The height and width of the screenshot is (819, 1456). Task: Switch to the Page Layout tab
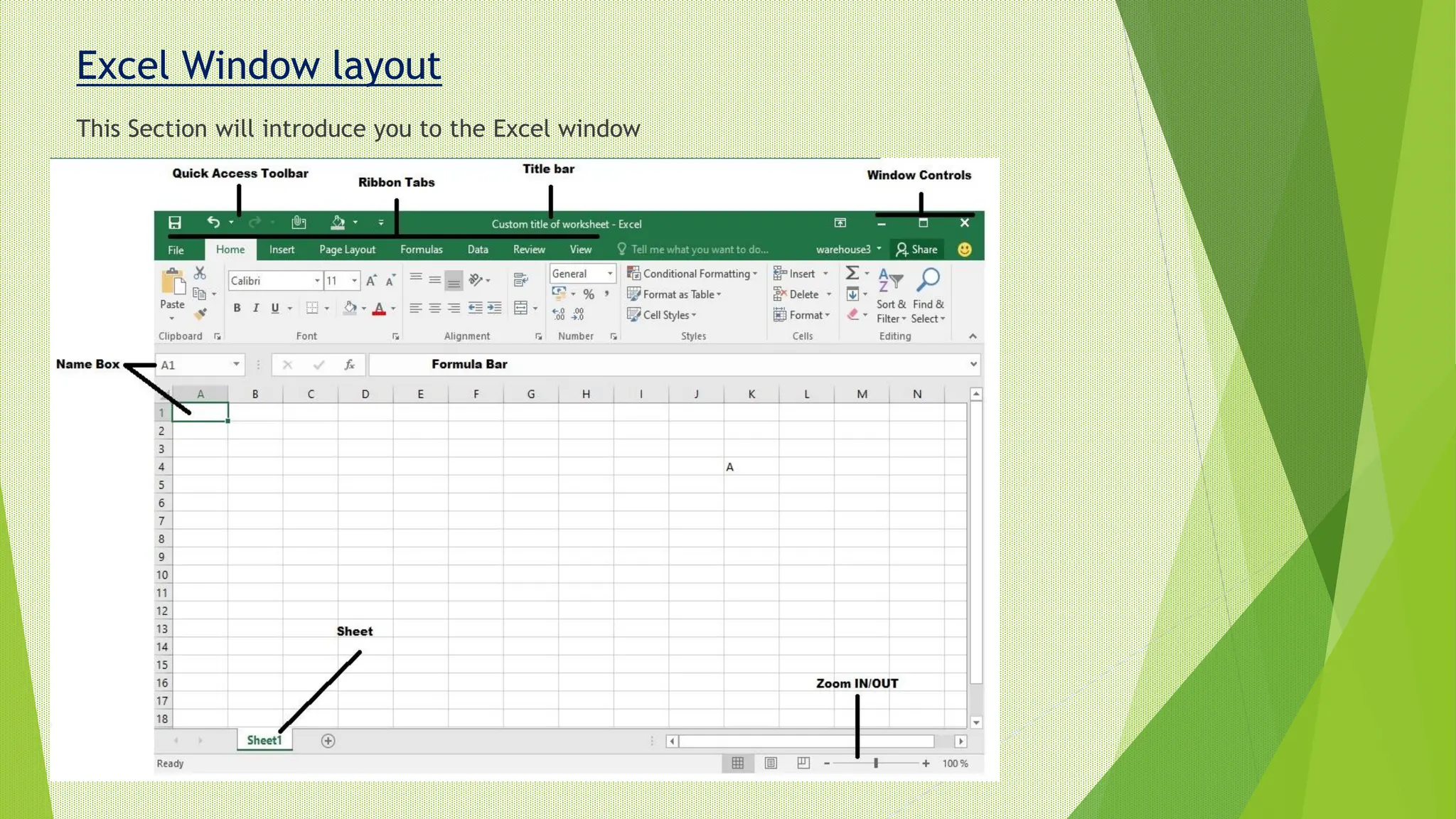[347, 250]
